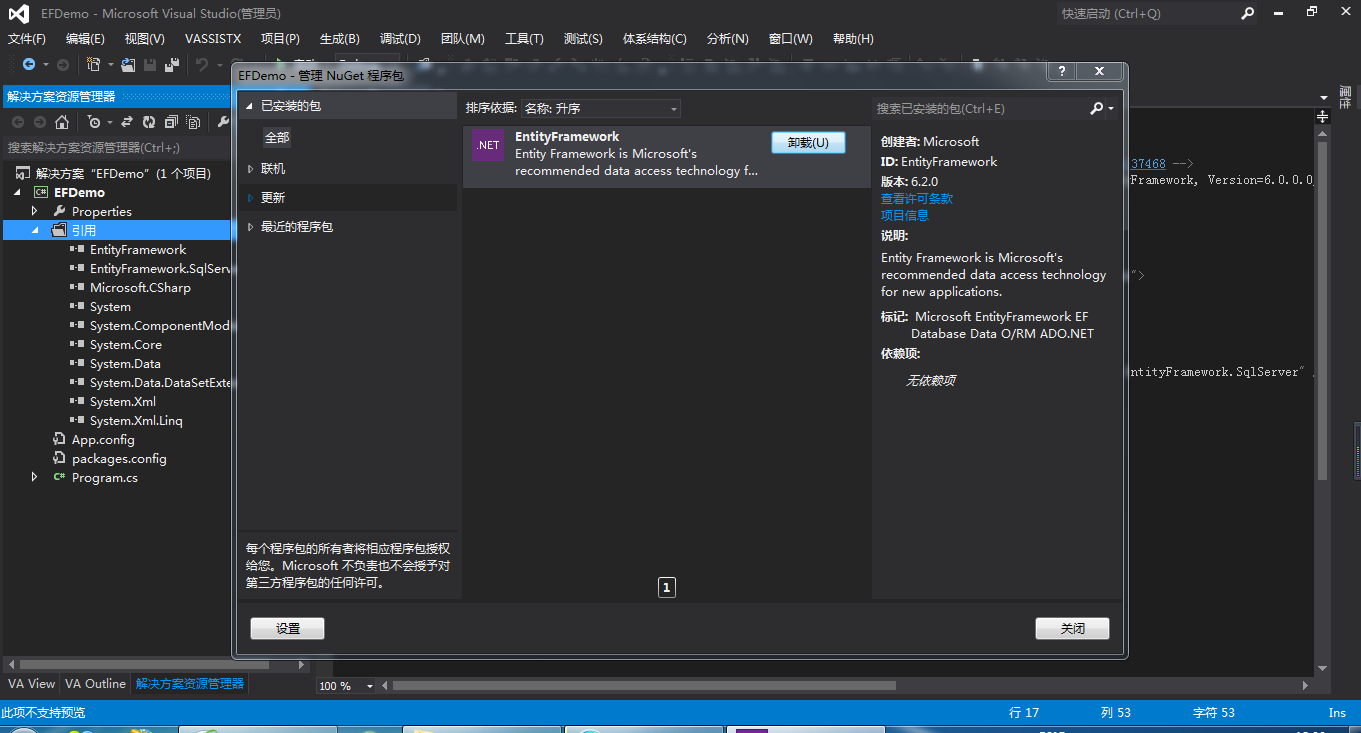Click the 卸载(U) uninstall button
1361x733 pixels.
(808, 143)
